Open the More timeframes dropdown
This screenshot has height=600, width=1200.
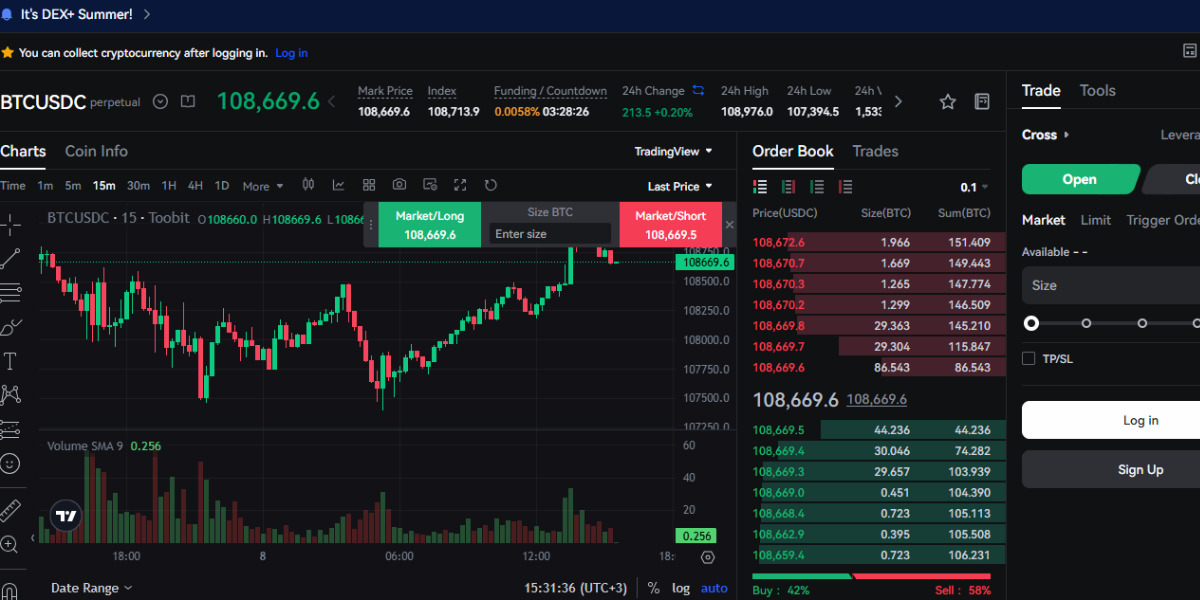(262, 185)
